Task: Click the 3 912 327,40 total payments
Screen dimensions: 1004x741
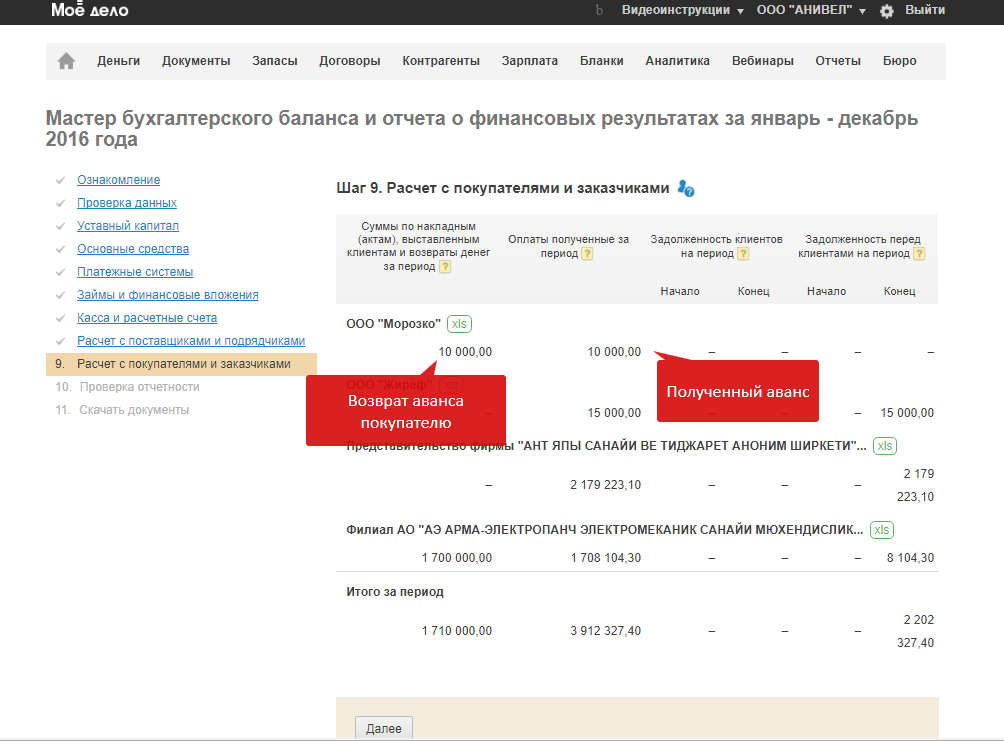Action: tap(605, 631)
